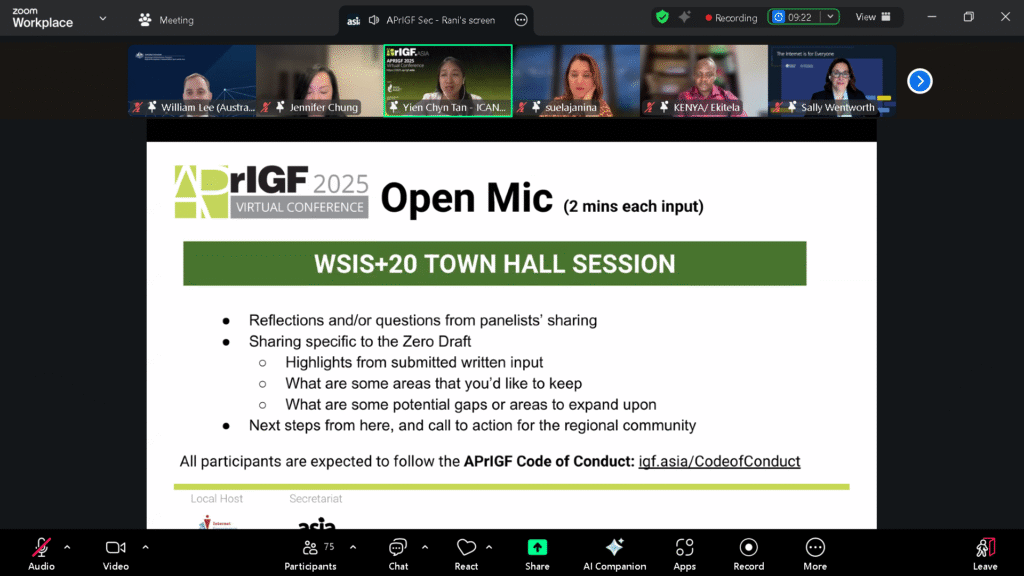Select Sally Wentworth's video thumbnail
1024x576 pixels.
831,80
